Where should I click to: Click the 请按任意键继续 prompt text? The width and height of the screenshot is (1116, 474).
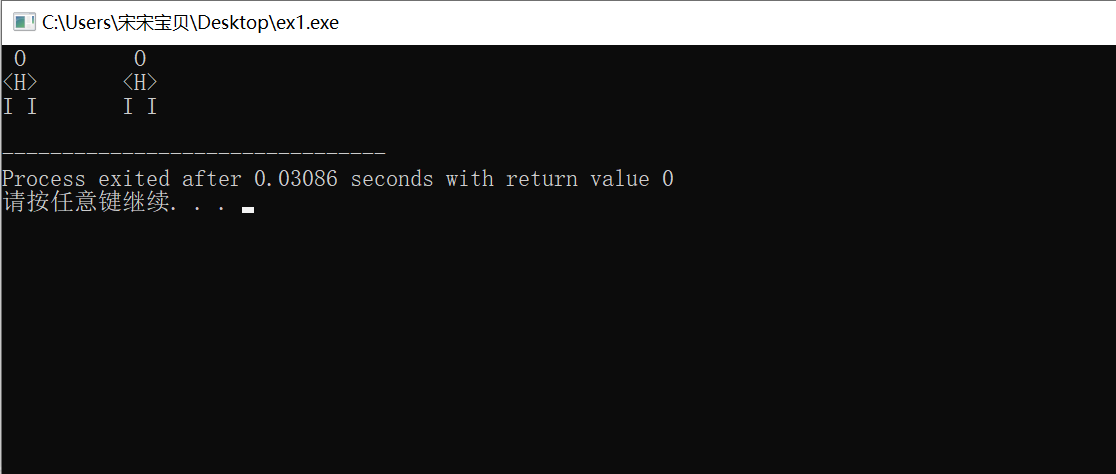85,203
